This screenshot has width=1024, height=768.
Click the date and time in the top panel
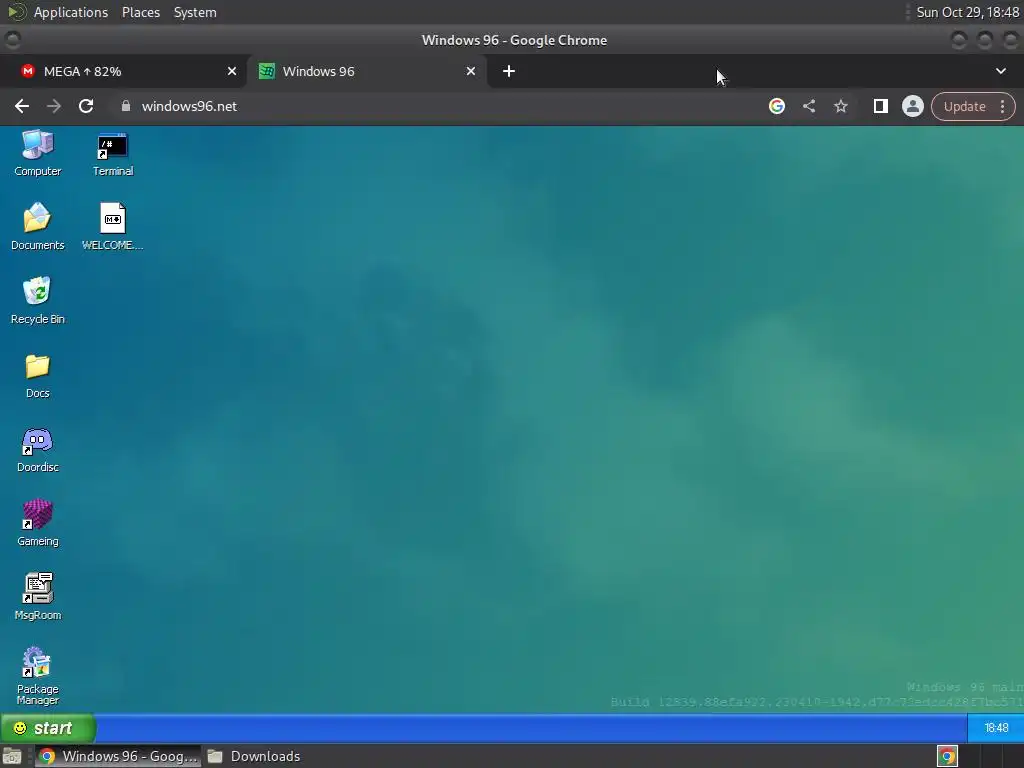(x=967, y=12)
